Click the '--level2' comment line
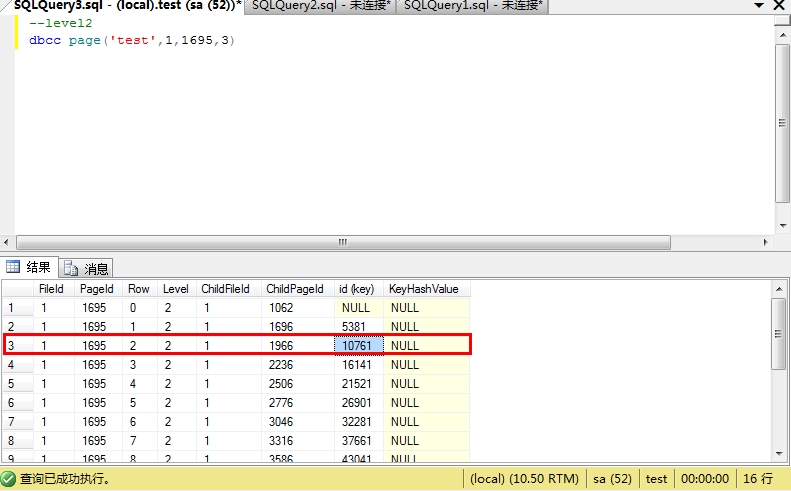The width and height of the screenshot is (791, 491). point(61,23)
